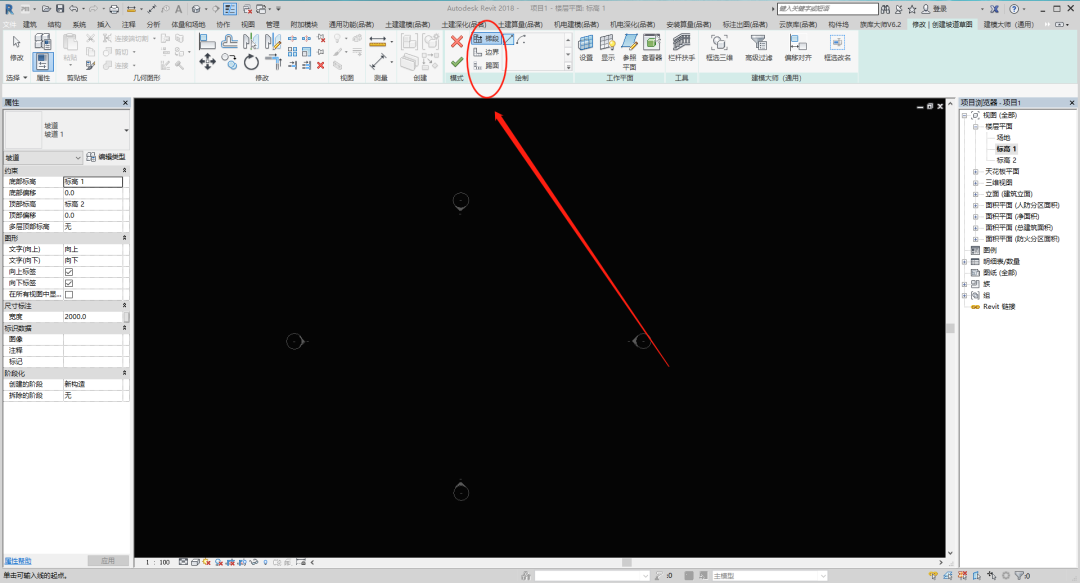Image resolution: width=1080 pixels, height=583 pixels.
Task: Open the 选择 (Select) panel dropdown
Action: [x=17, y=78]
